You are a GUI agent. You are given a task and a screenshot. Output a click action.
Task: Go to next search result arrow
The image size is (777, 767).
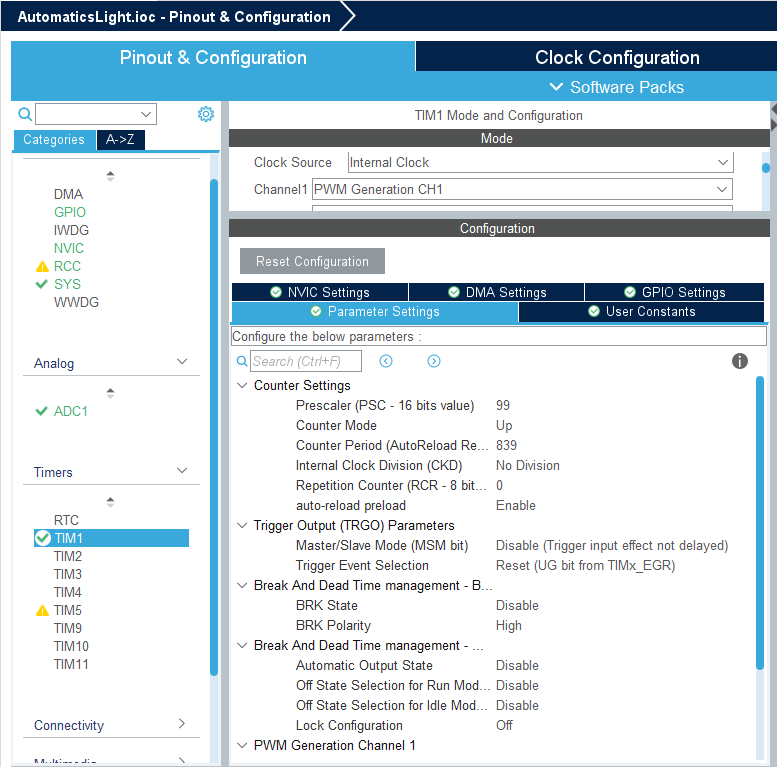(434, 361)
